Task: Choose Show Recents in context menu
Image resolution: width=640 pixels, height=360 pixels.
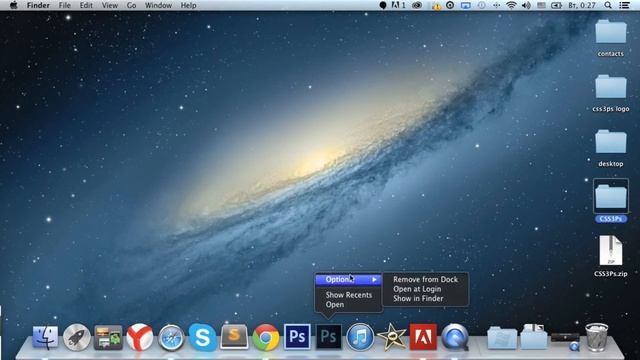Action: pos(349,295)
